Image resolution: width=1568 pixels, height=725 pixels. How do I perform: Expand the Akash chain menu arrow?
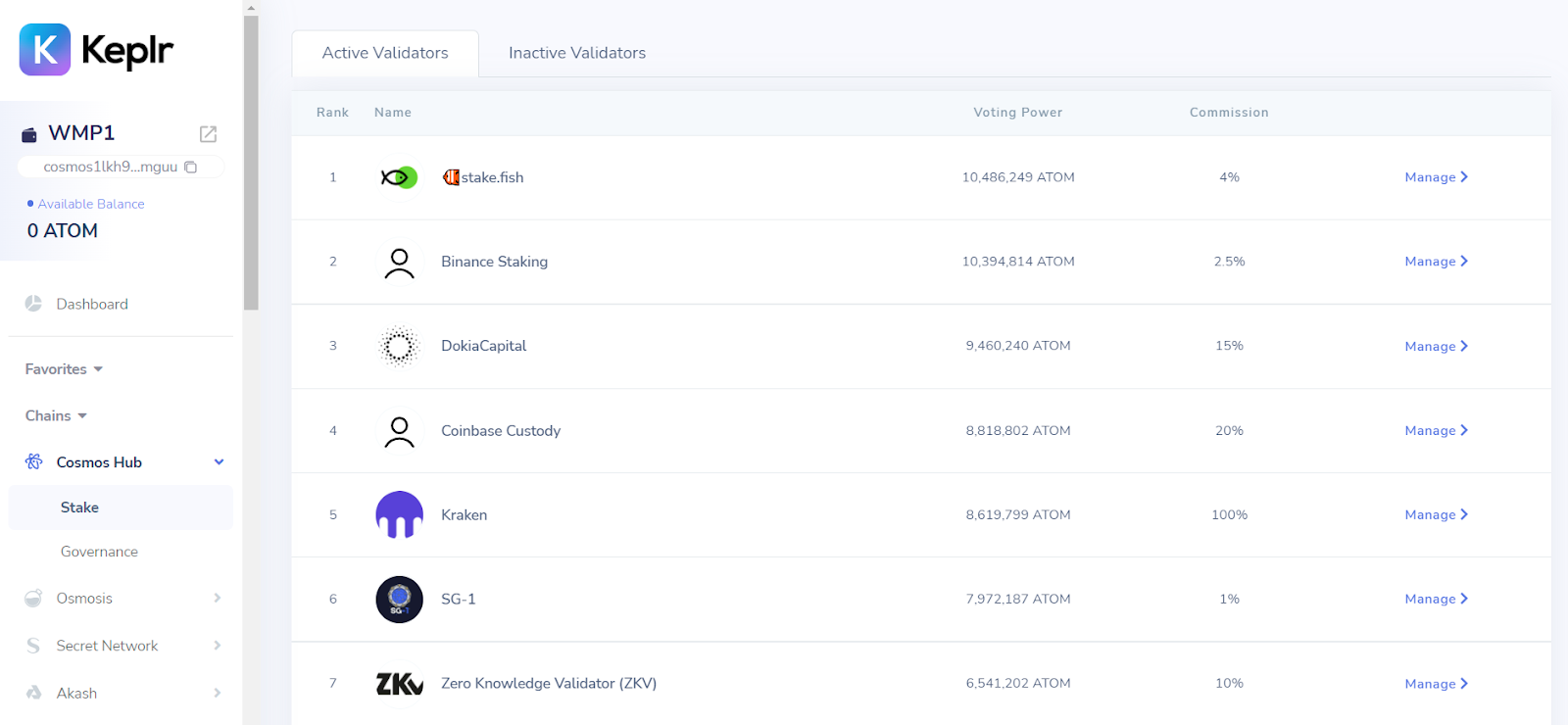[218, 693]
